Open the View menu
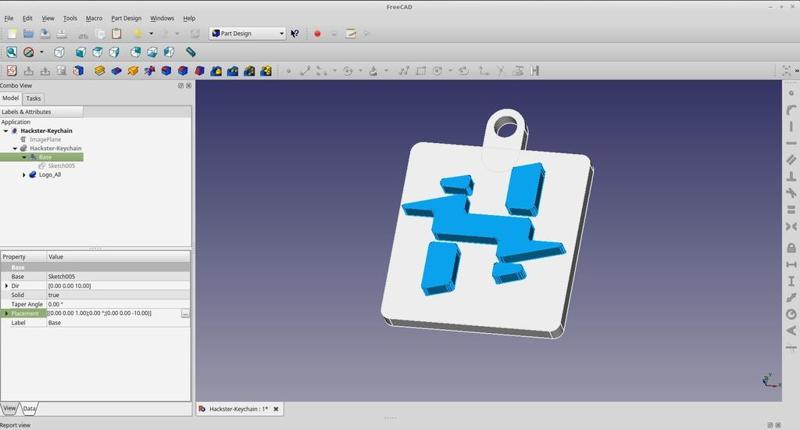The image size is (800, 430). click(x=48, y=18)
